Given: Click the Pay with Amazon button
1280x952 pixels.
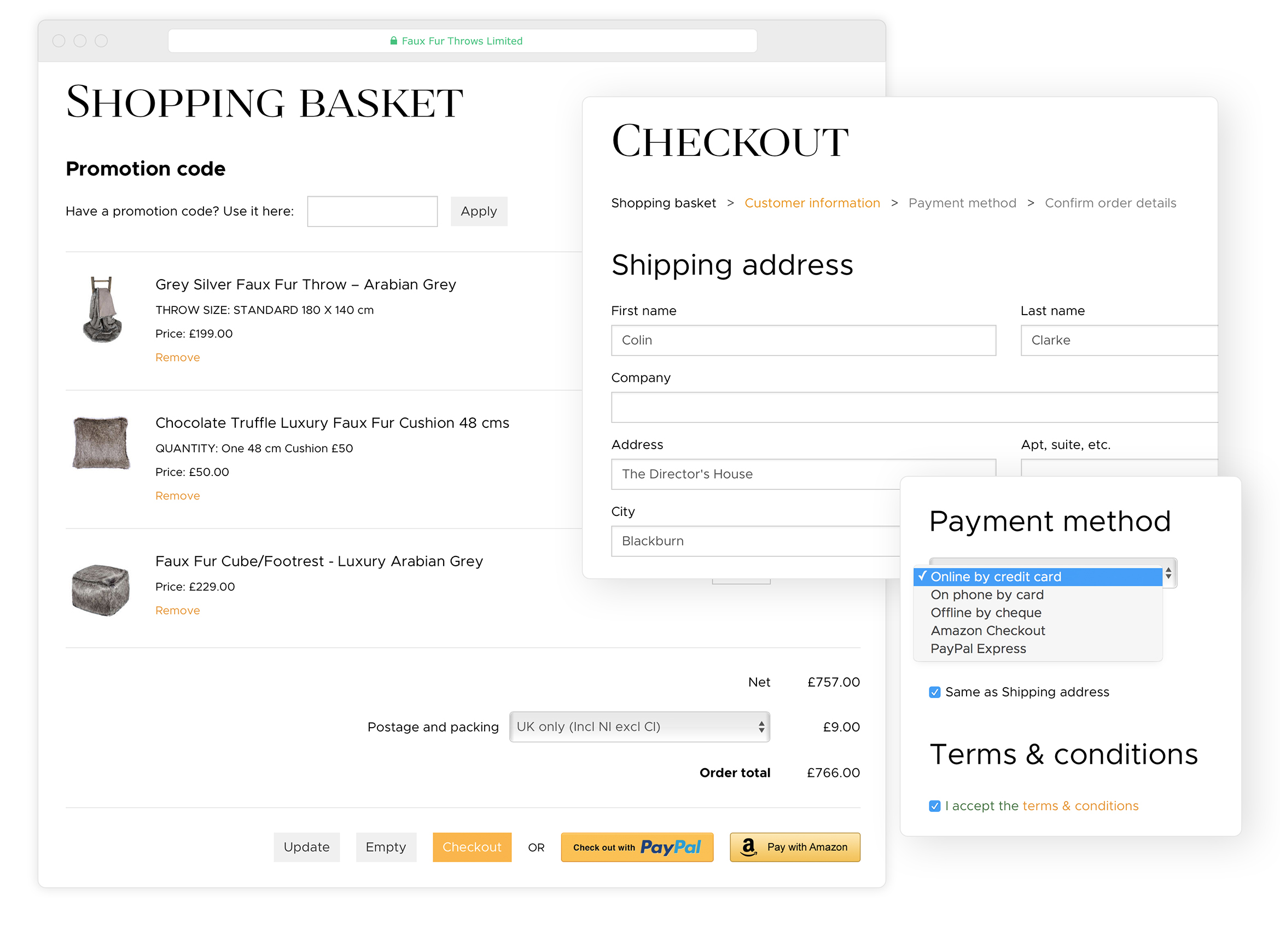Looking at the screenshot, I should click(x=795, y=847).
